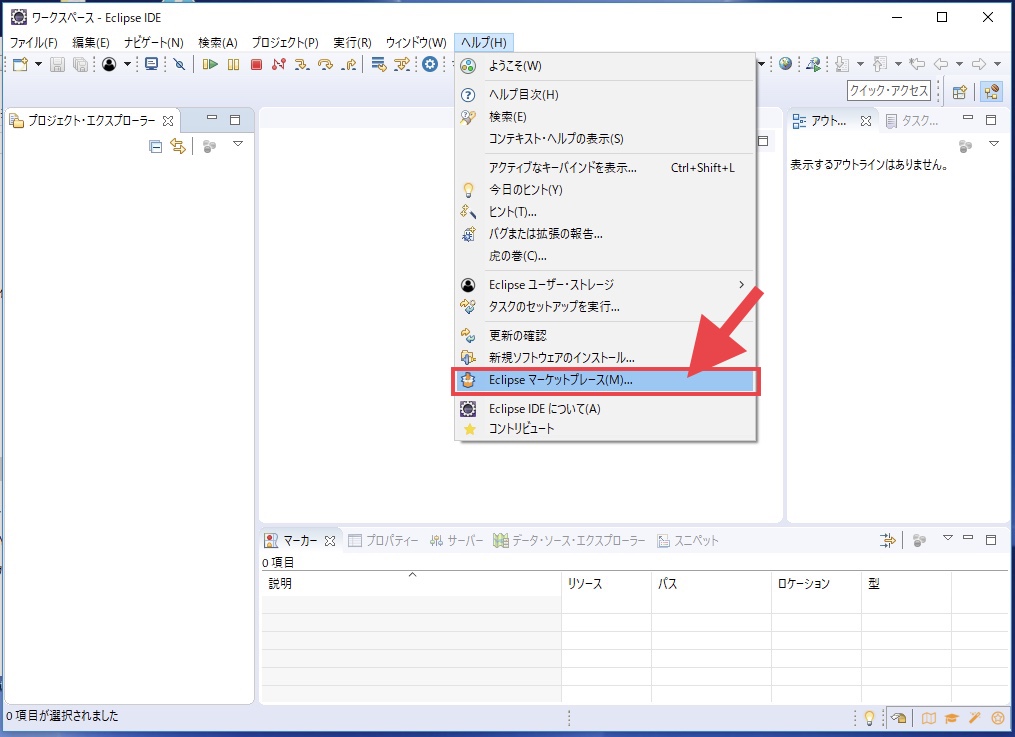1015x737 pixels.
Task: Choose Help Contents (ヘルプ目次)
Action: pos(605,94)
